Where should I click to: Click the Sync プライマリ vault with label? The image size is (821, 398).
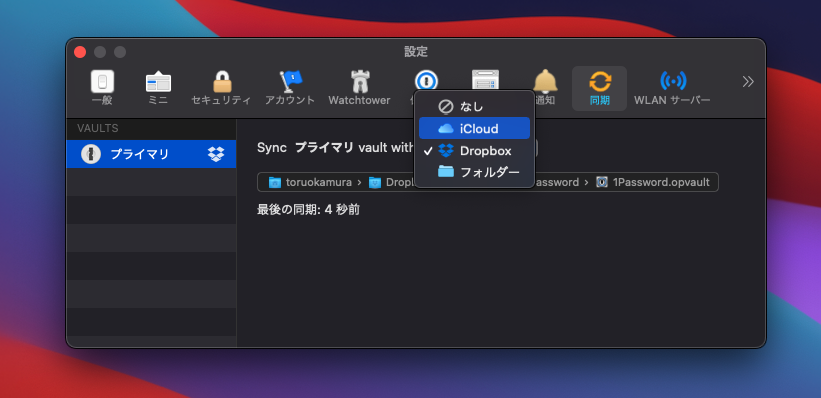(336, 148)
